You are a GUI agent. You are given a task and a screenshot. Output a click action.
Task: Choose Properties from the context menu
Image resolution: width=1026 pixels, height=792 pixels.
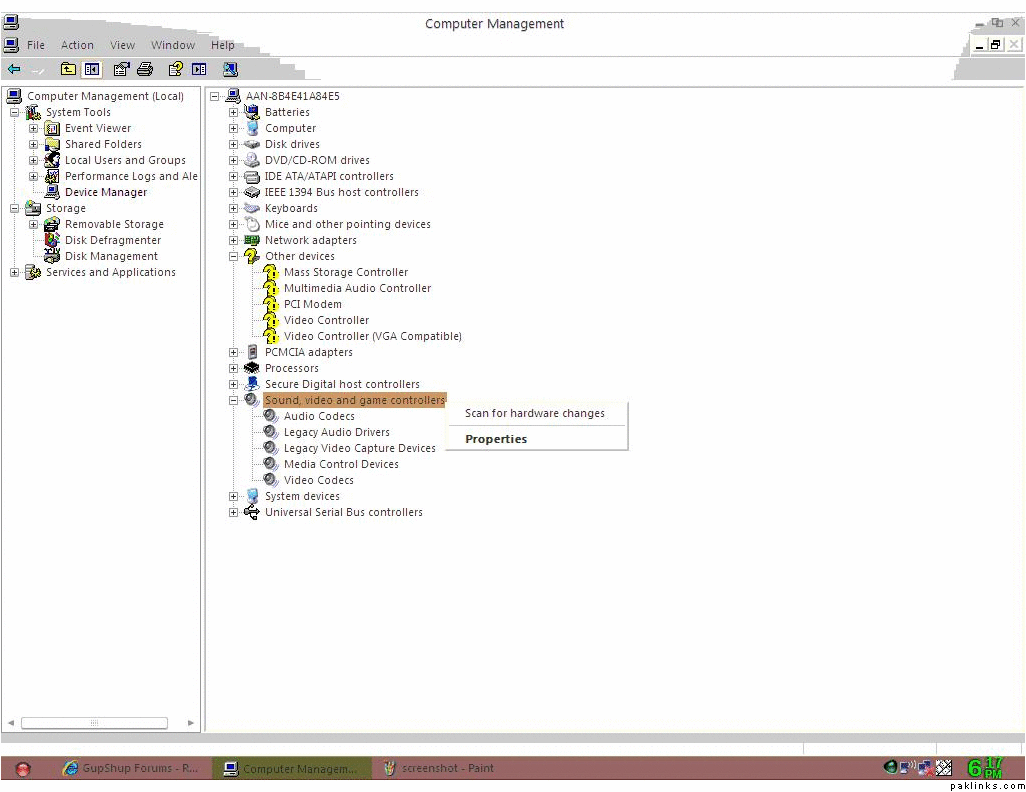496,439
